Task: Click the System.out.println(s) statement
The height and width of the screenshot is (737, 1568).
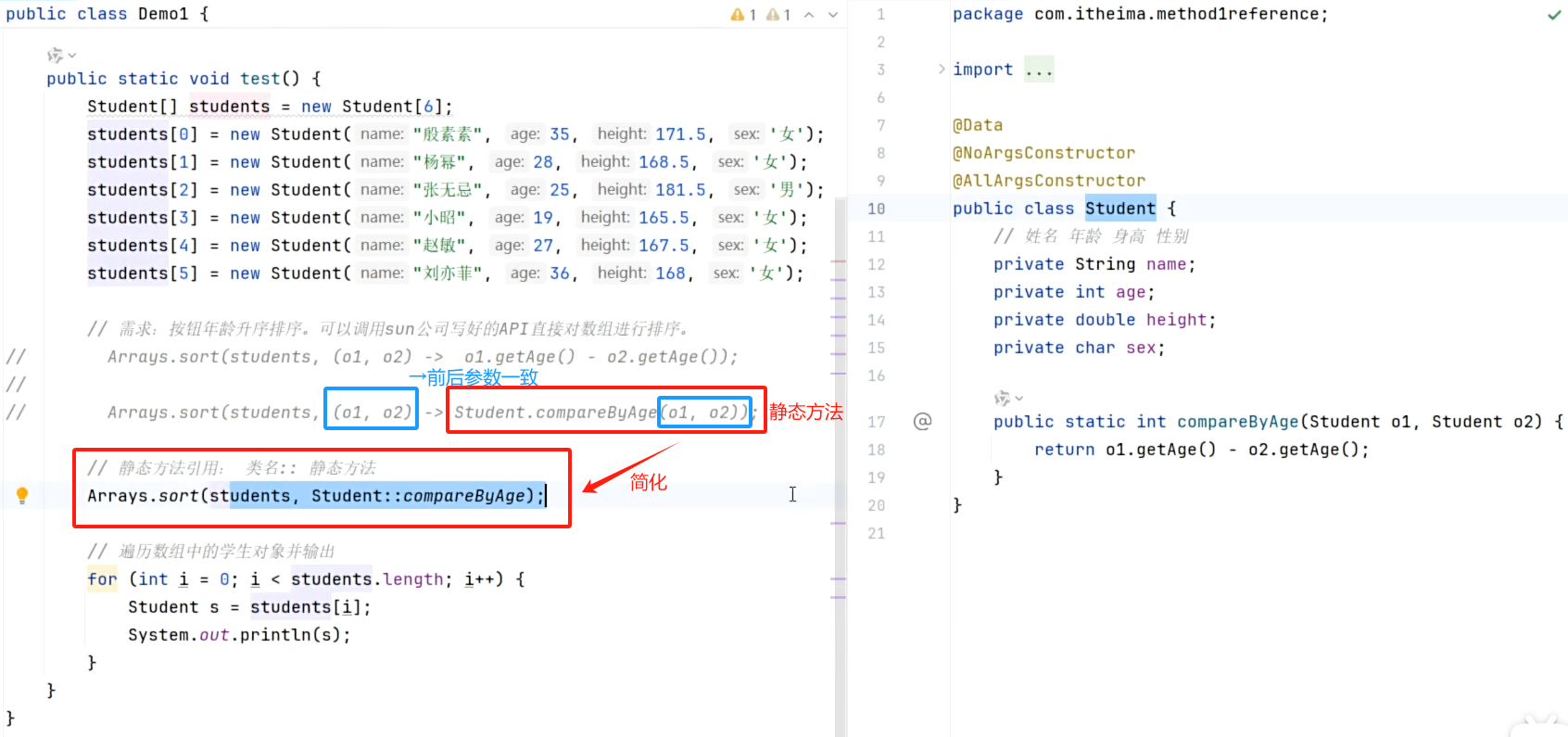Action: (239, 635)
